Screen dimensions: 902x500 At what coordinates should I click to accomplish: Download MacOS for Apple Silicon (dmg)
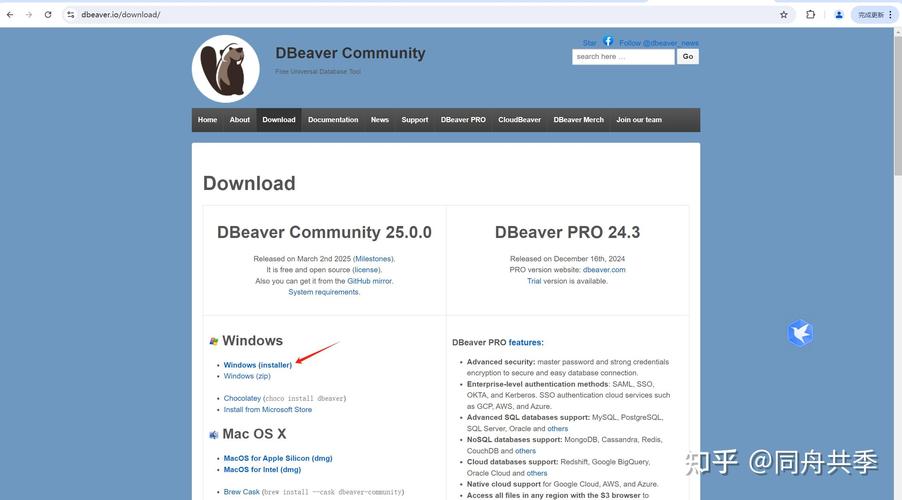click(x=278, y=458)
